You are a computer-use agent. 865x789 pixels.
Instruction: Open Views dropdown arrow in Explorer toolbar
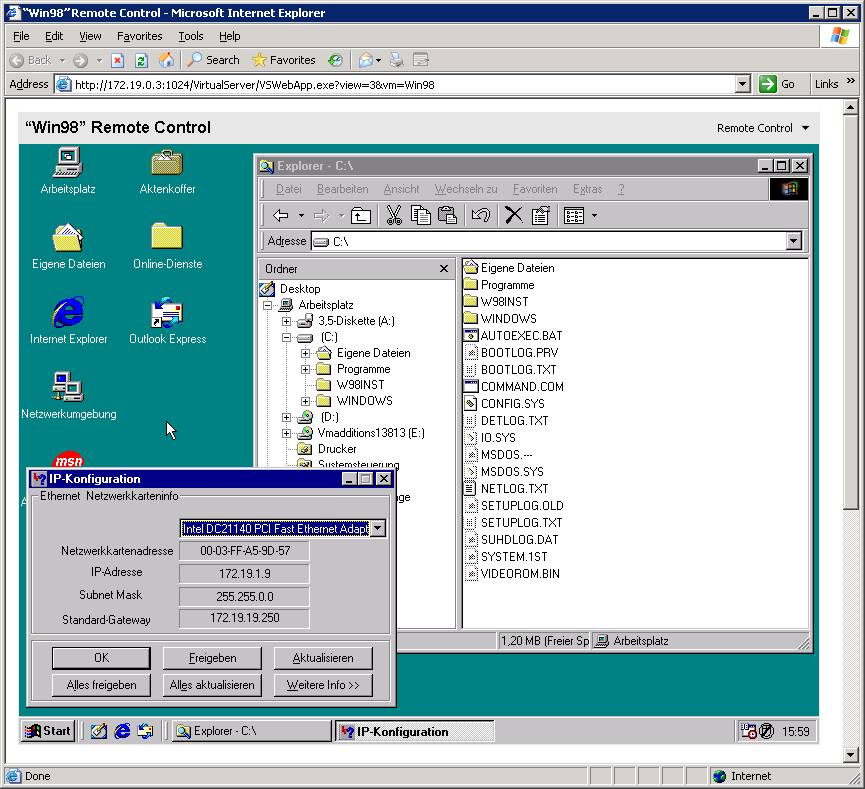(x=594, y=216)
